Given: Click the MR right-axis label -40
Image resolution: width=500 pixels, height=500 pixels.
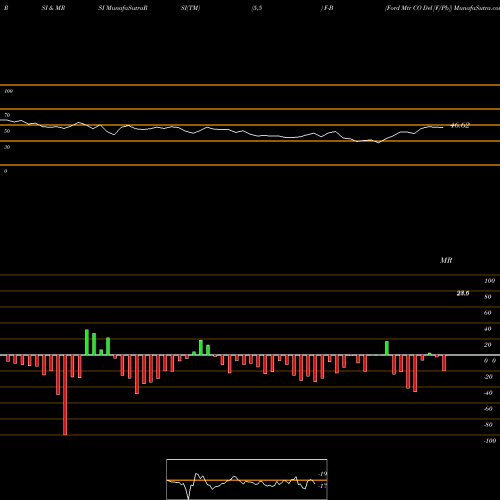Looking at the screenshot, I should click(x=488, y=393).
